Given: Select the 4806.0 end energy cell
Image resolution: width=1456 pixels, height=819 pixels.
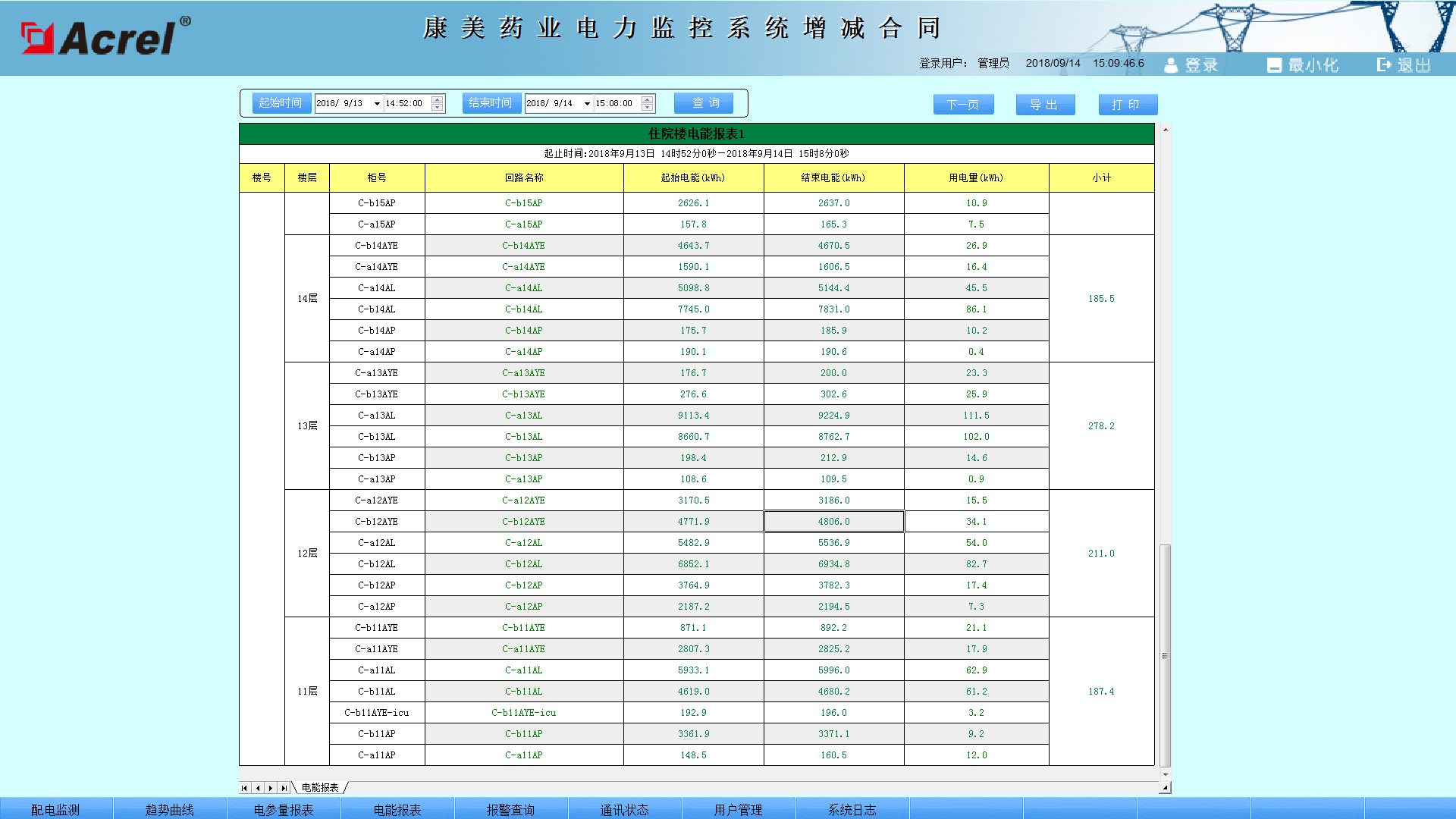Looking at the screenshot, I should (833, 522).
